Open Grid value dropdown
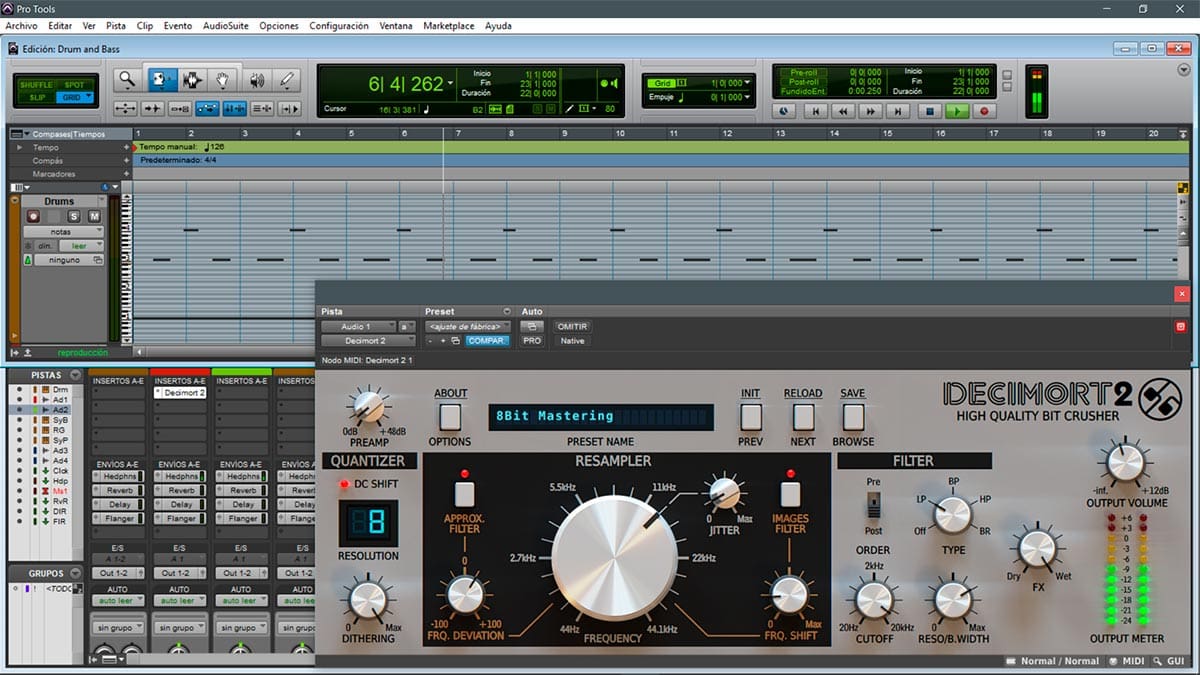This screenshot has width=1200, height=675. tap(748, 83)
